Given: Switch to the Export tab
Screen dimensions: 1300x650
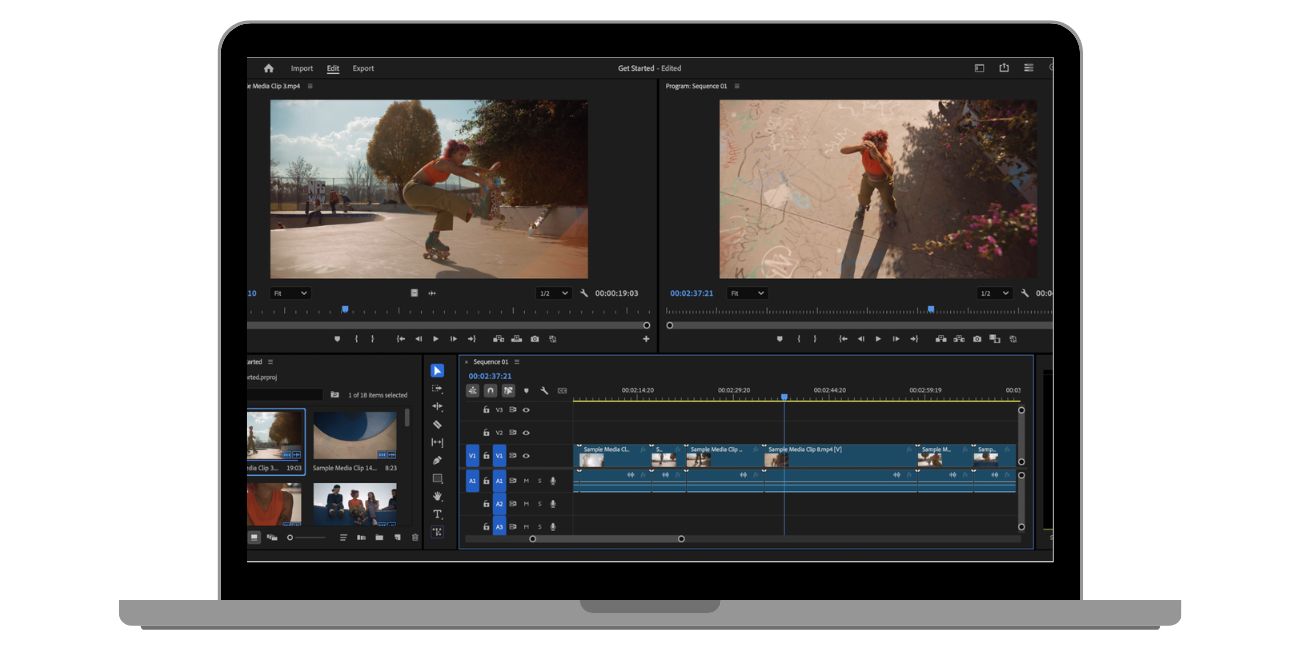Looking at the screenshot, I should (363, 68).
